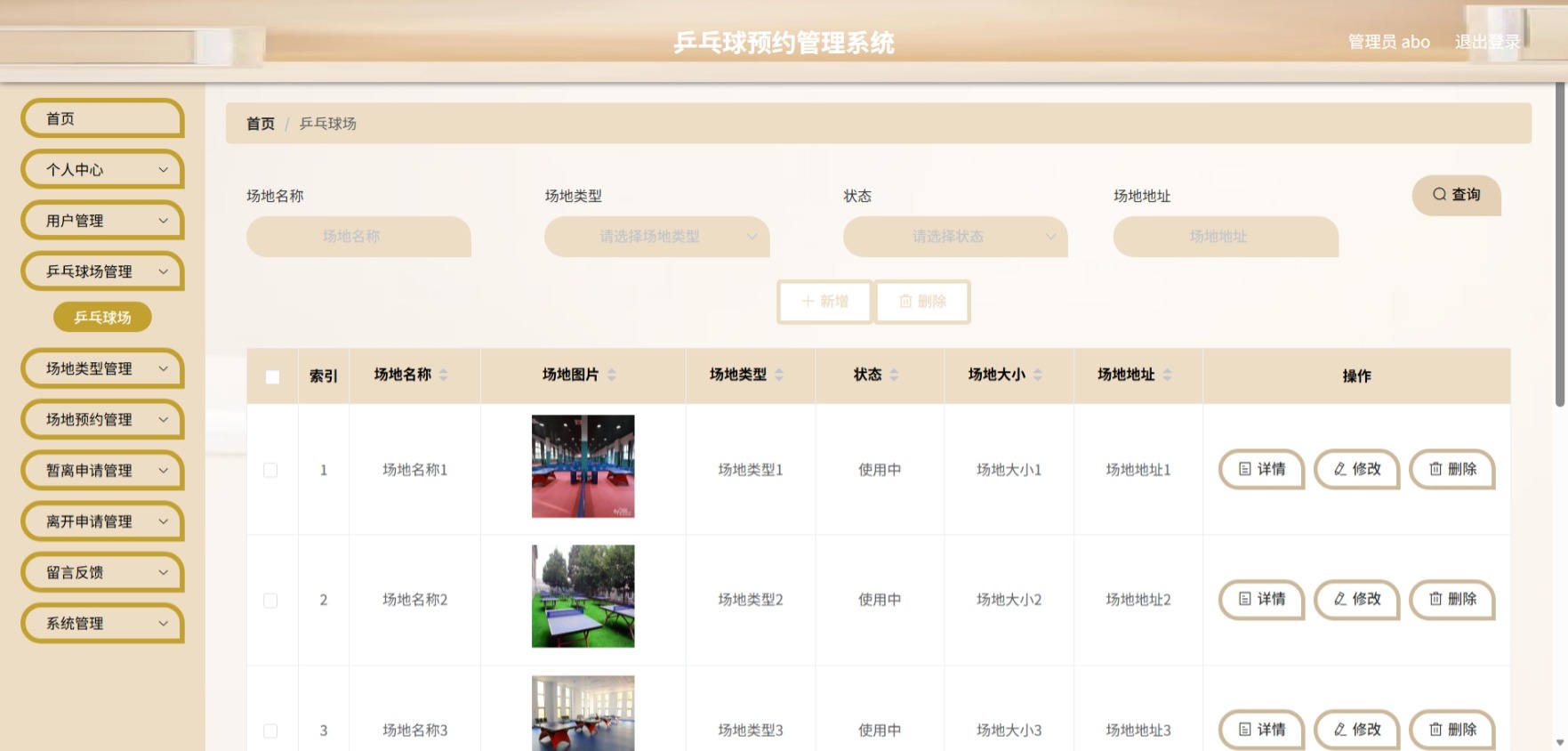Click 修改 for 场地名称3

pyautogui.click(x=1356, y=730)
